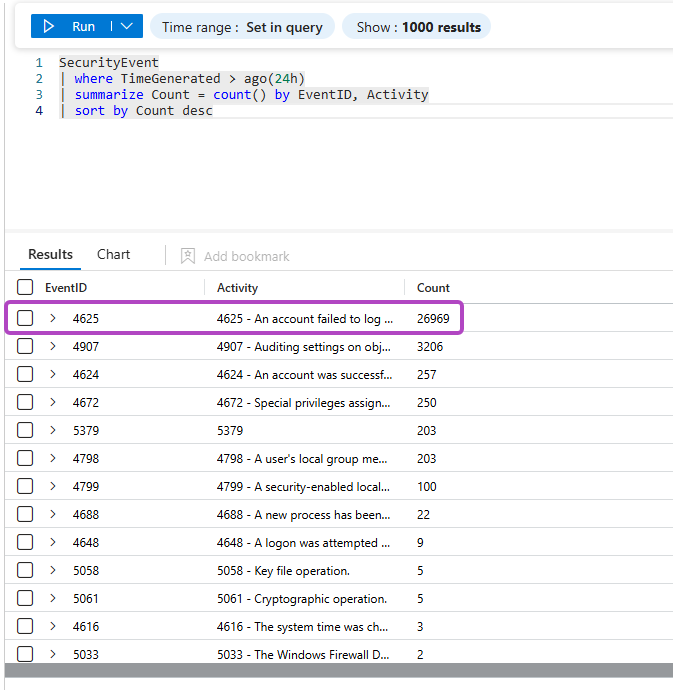Click the Add bookmark icon

(188, 256)
